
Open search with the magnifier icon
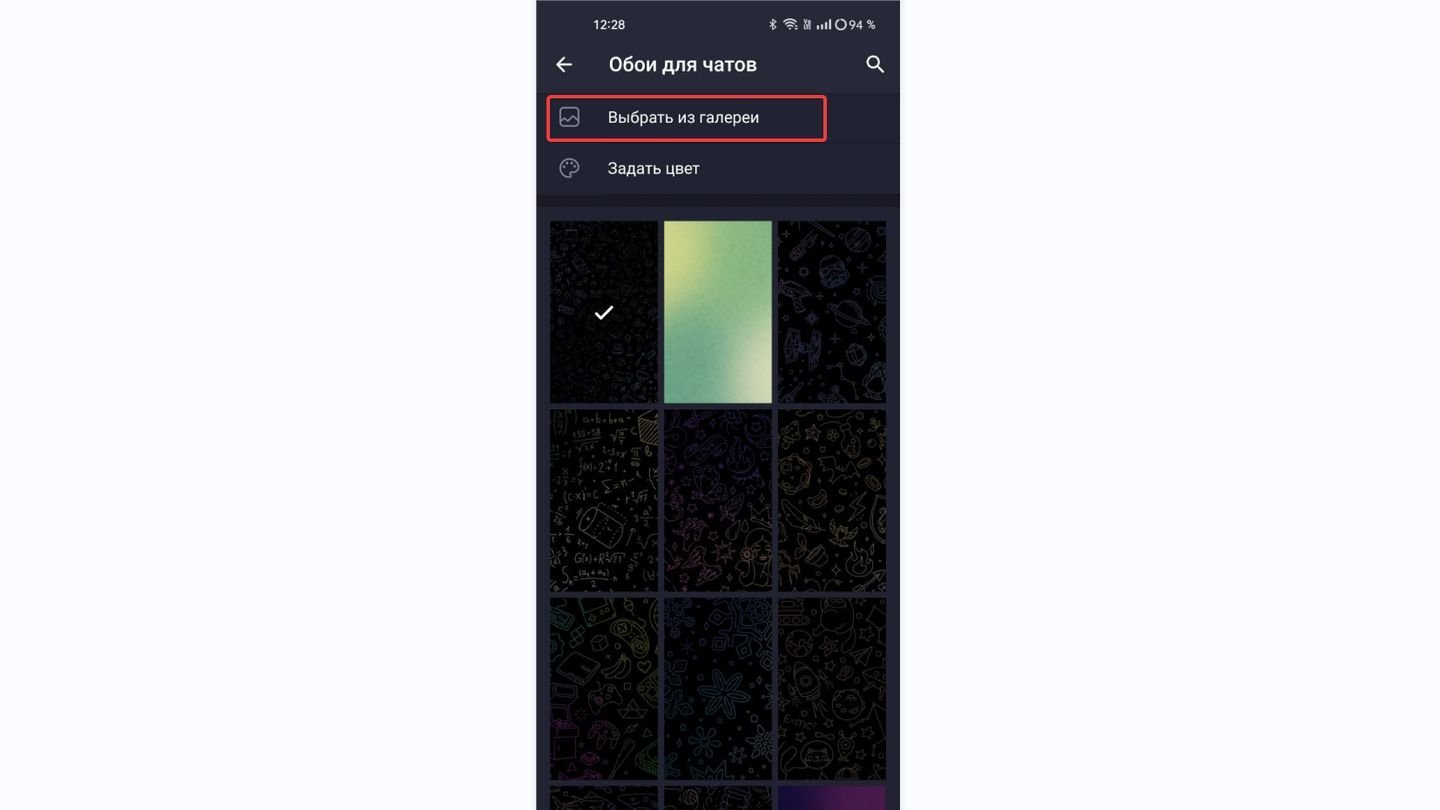(x=875, y=64)
